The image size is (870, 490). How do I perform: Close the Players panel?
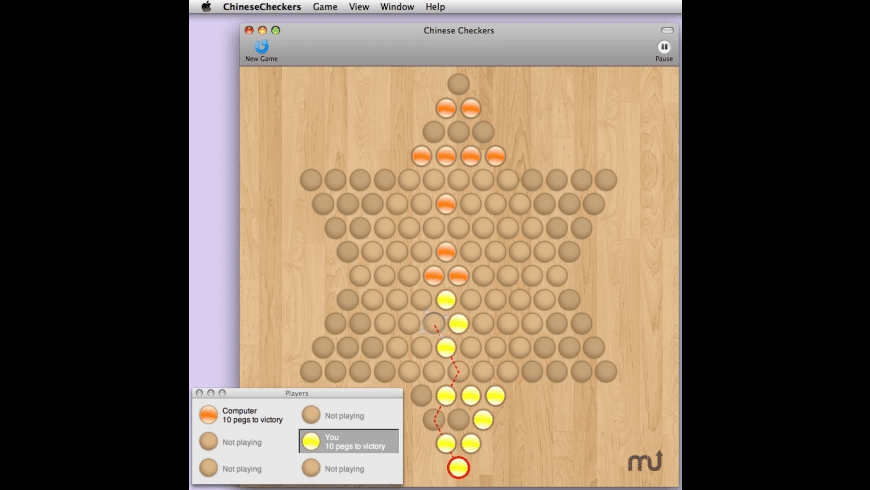199,393
